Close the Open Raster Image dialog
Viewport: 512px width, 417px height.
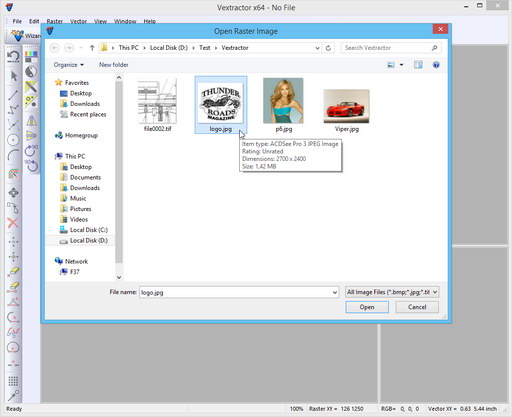click(440, 29)
